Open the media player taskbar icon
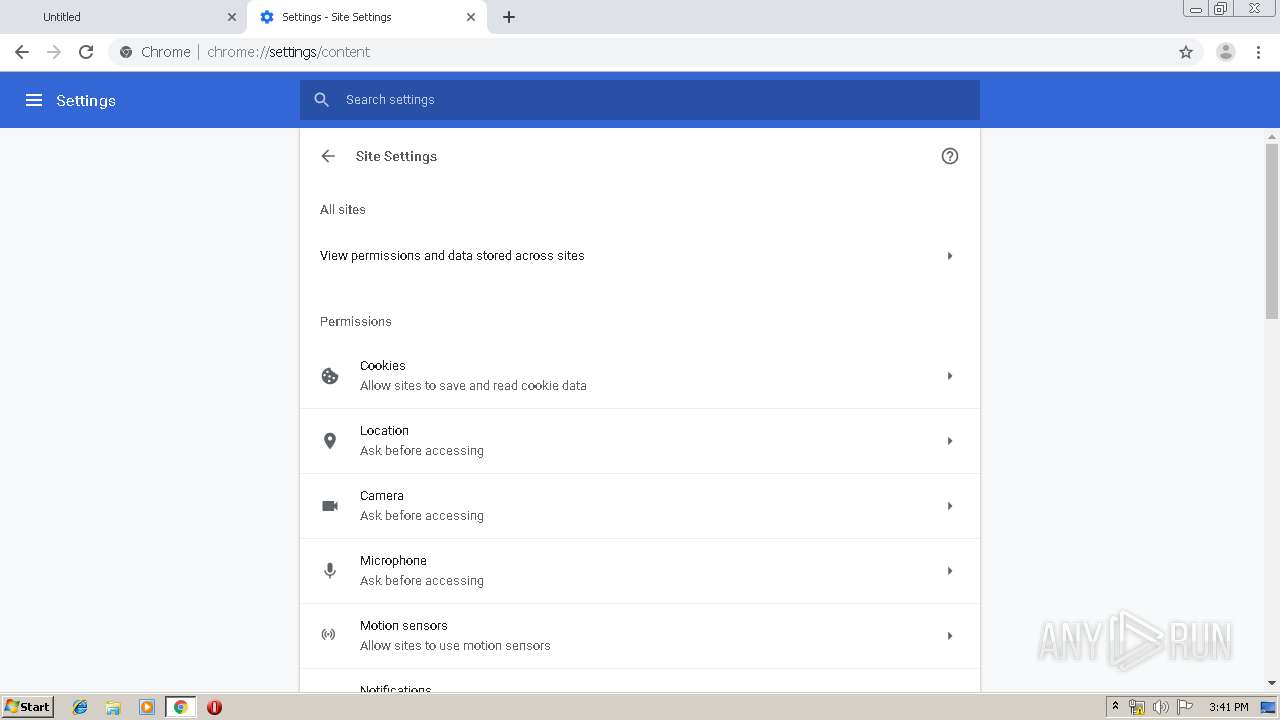The width and height of the screenshot is (1280, 720). pos(147,707)
